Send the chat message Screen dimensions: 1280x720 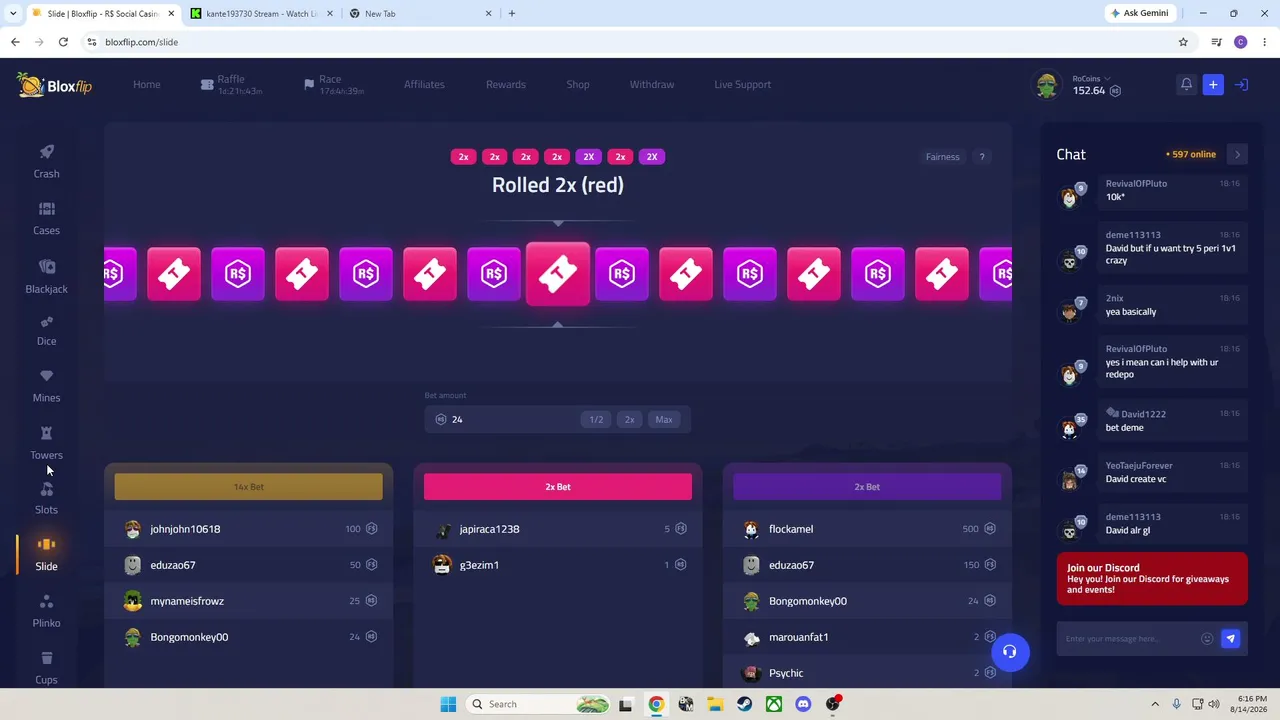point(1231,639)
